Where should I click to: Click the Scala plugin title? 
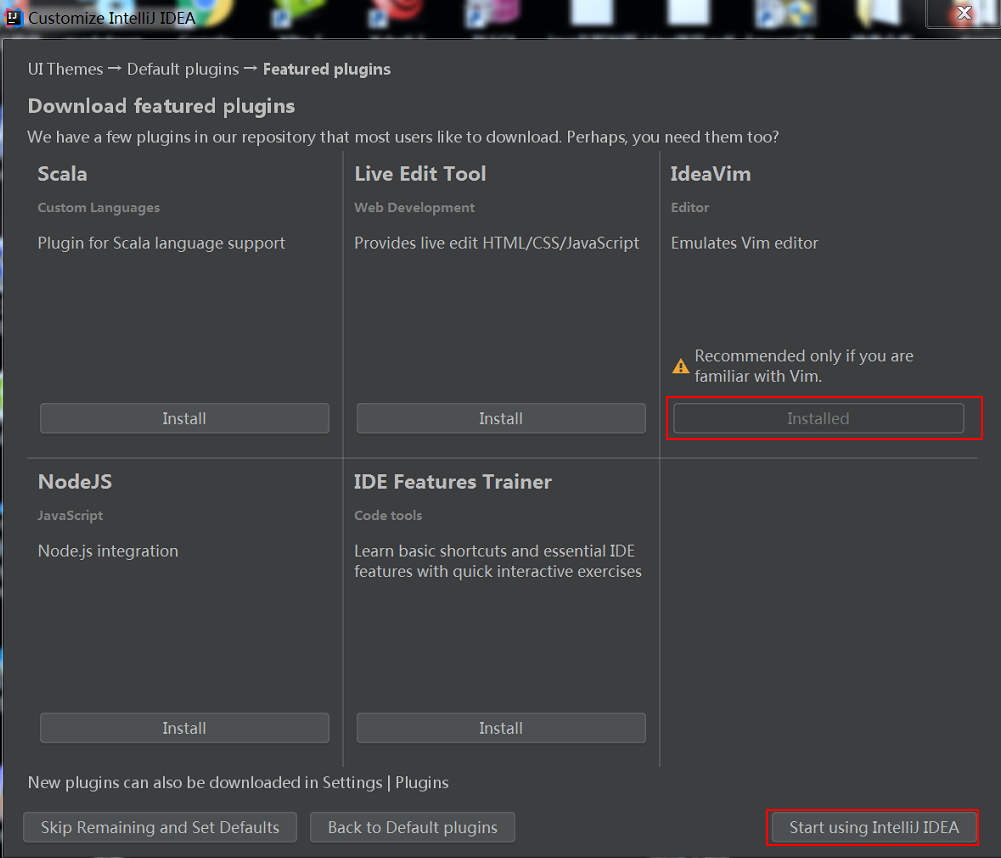63,174
